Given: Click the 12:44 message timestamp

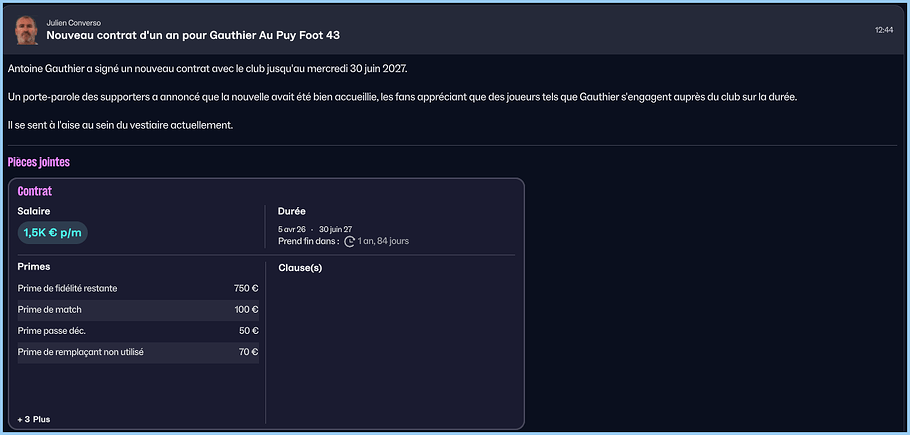Looking at the screenshot, I should click(883, 30).
